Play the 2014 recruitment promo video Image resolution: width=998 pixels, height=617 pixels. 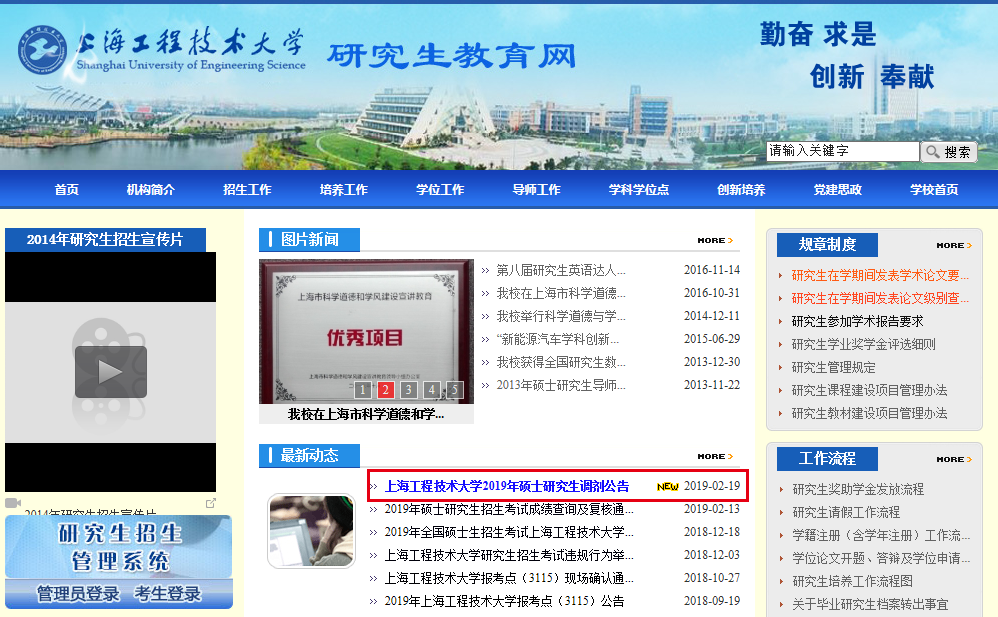tap(111, 372)
